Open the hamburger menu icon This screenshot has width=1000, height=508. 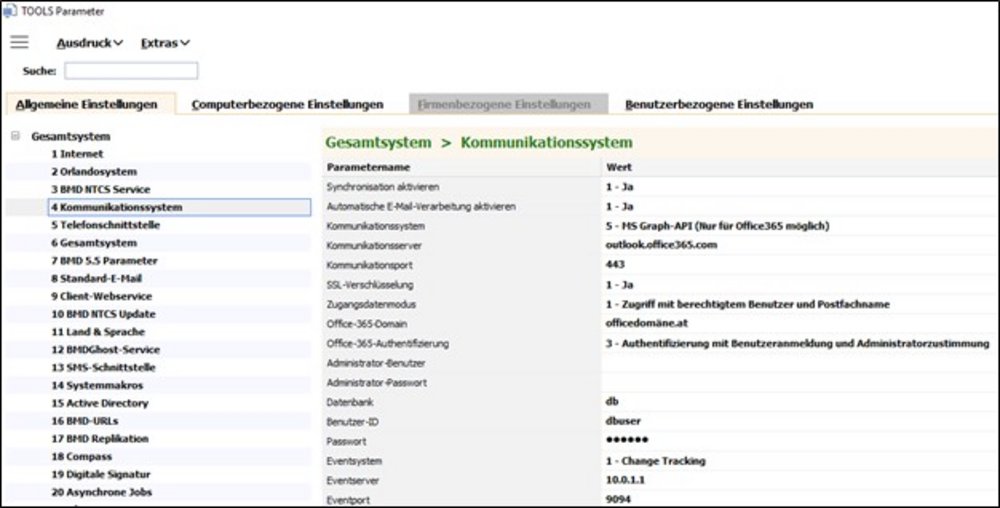pos(19,43)
